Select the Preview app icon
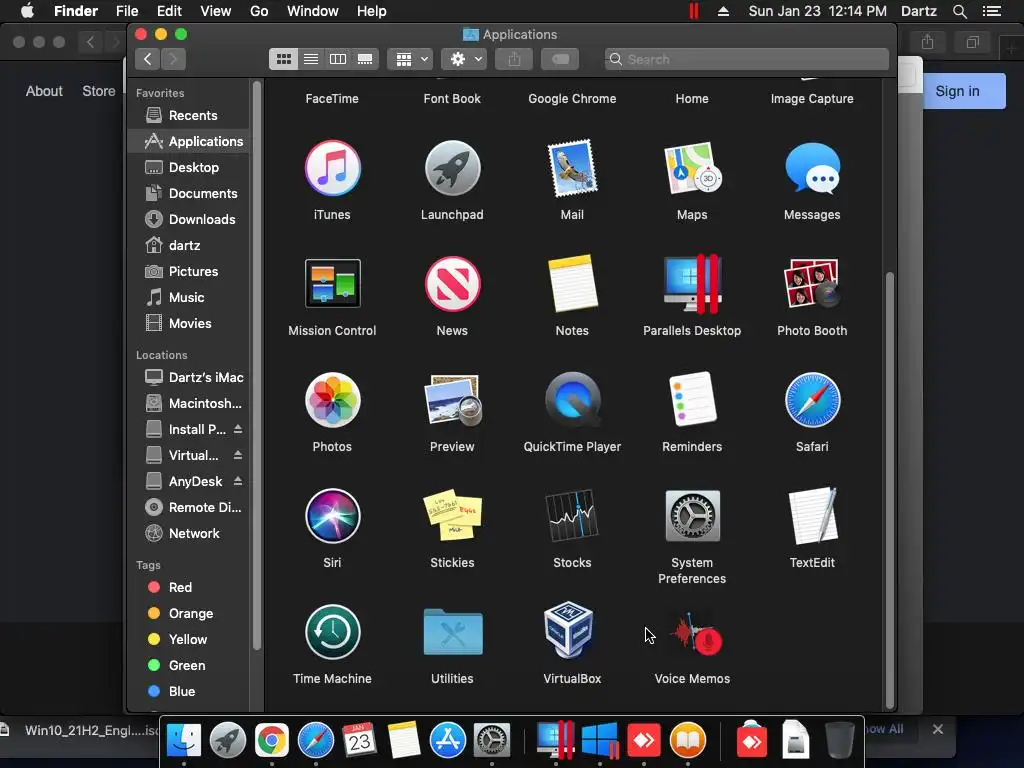Viewport: 1024px width, 768px height. click(452, 400)
